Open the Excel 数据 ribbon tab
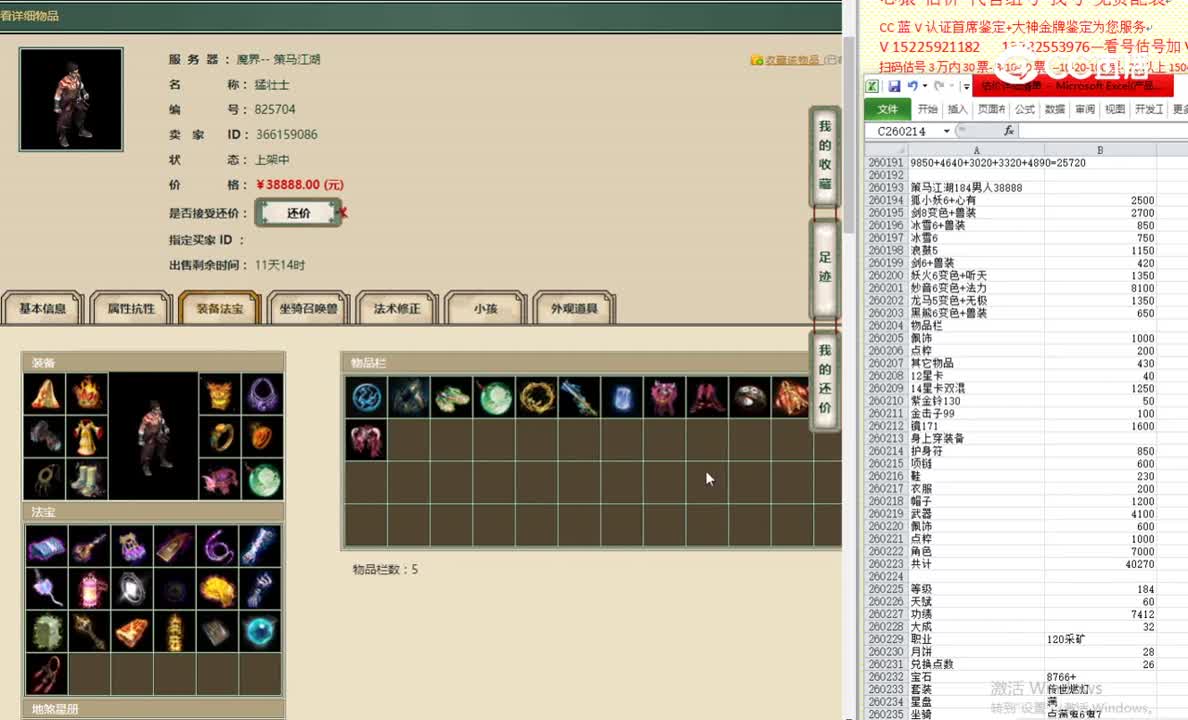Viewport: 1188px width, 720px height. click(1055, 109)
